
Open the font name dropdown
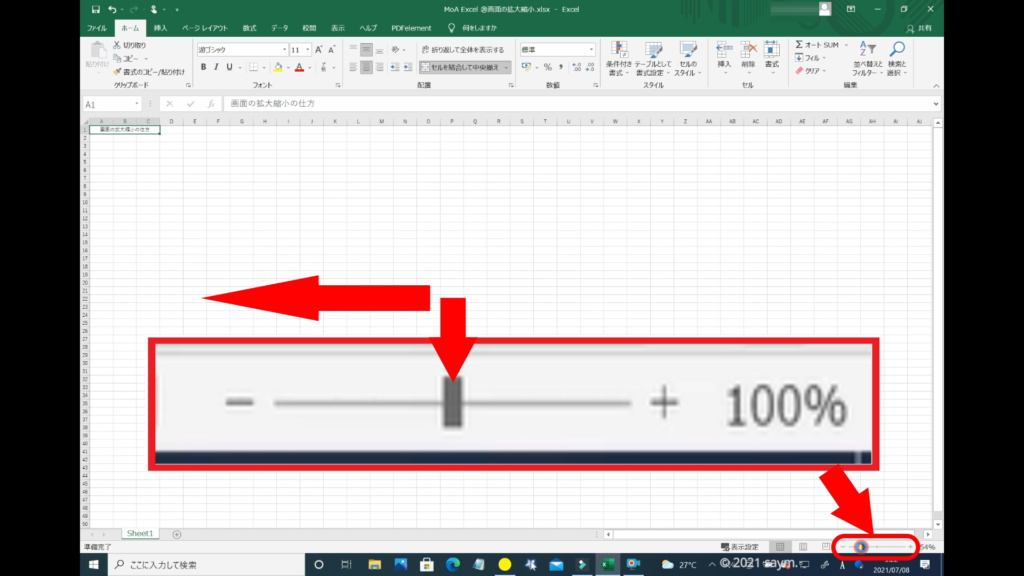[282, 49]
